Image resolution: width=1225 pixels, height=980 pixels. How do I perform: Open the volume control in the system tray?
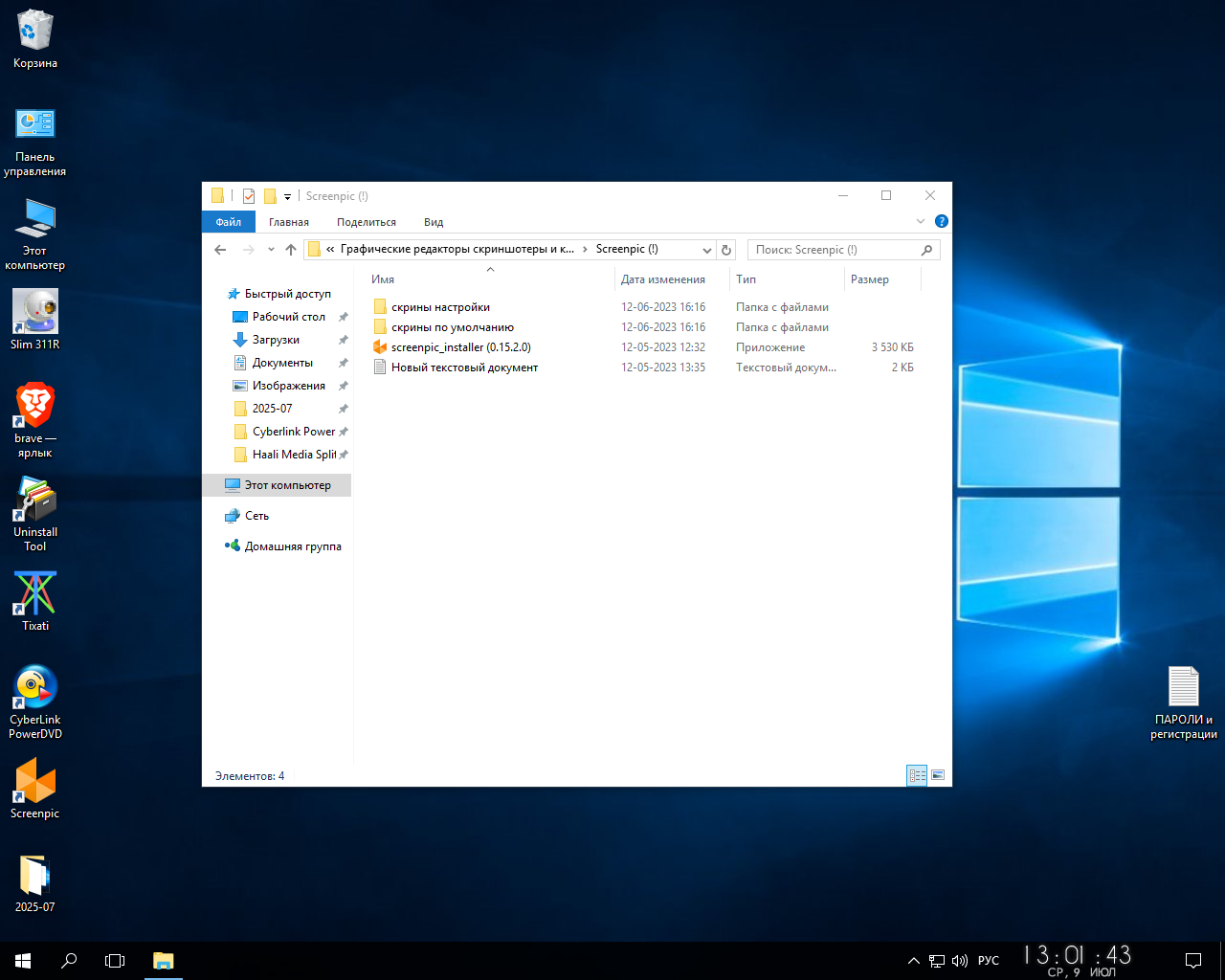tap(960, 961)
